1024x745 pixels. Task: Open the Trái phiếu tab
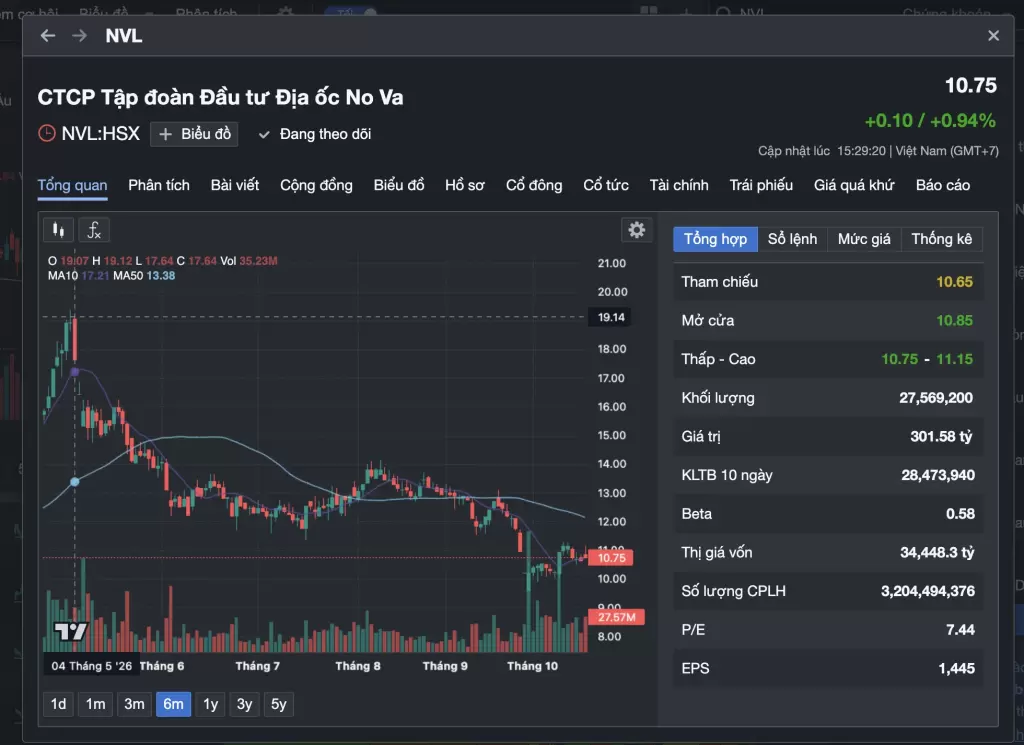click(761, 185)
